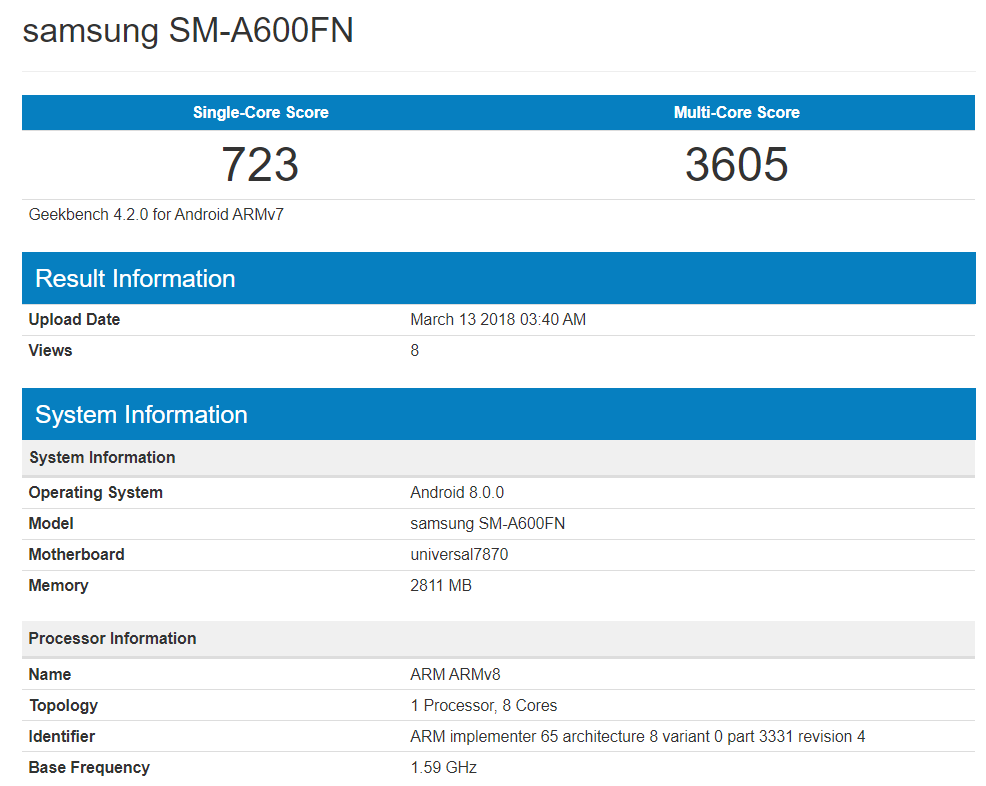Select the 1 Processor, 8 Cores value
Screen dimensions: 986x786
[484, 706]
